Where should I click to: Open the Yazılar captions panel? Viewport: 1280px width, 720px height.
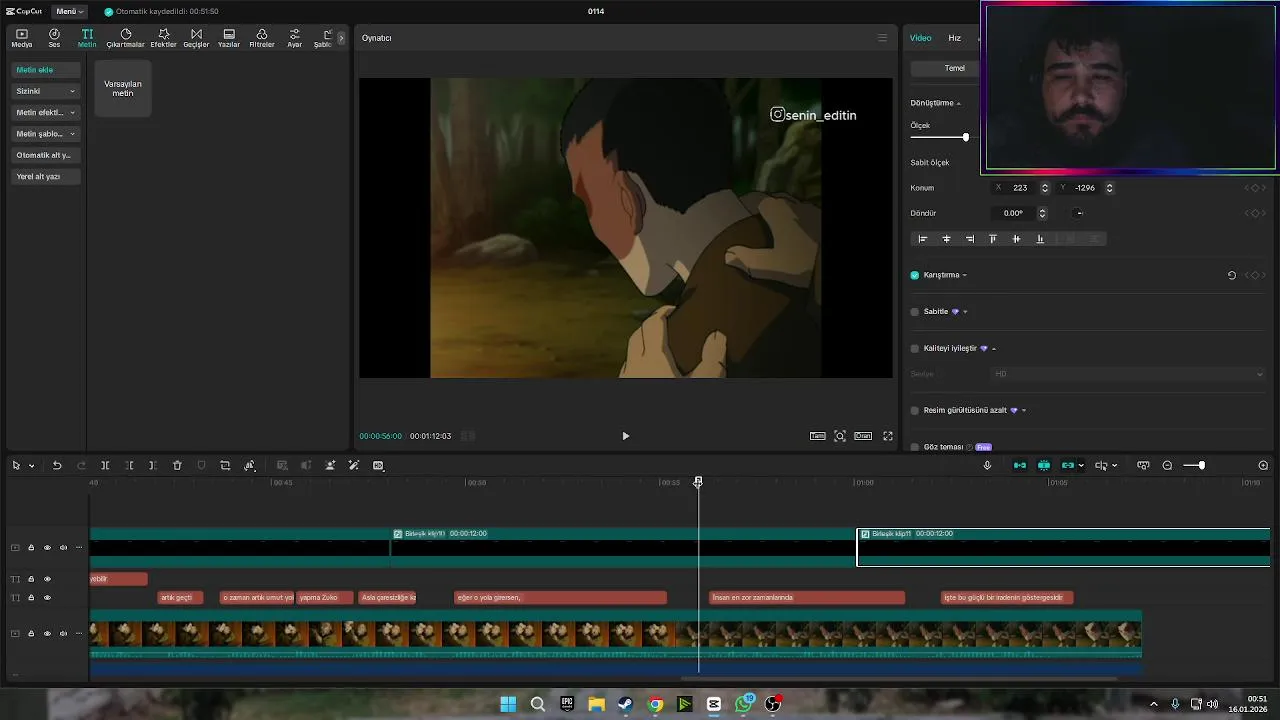pyautogui.click(x=229, y=38)
